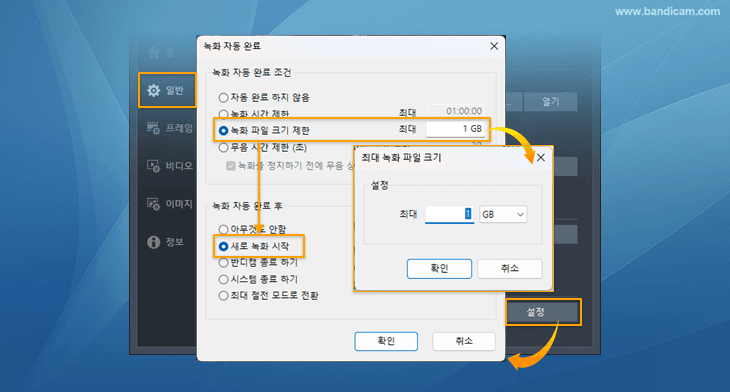Click the image icon beside 이미지
730x392 pixels.
pos(153,204)
